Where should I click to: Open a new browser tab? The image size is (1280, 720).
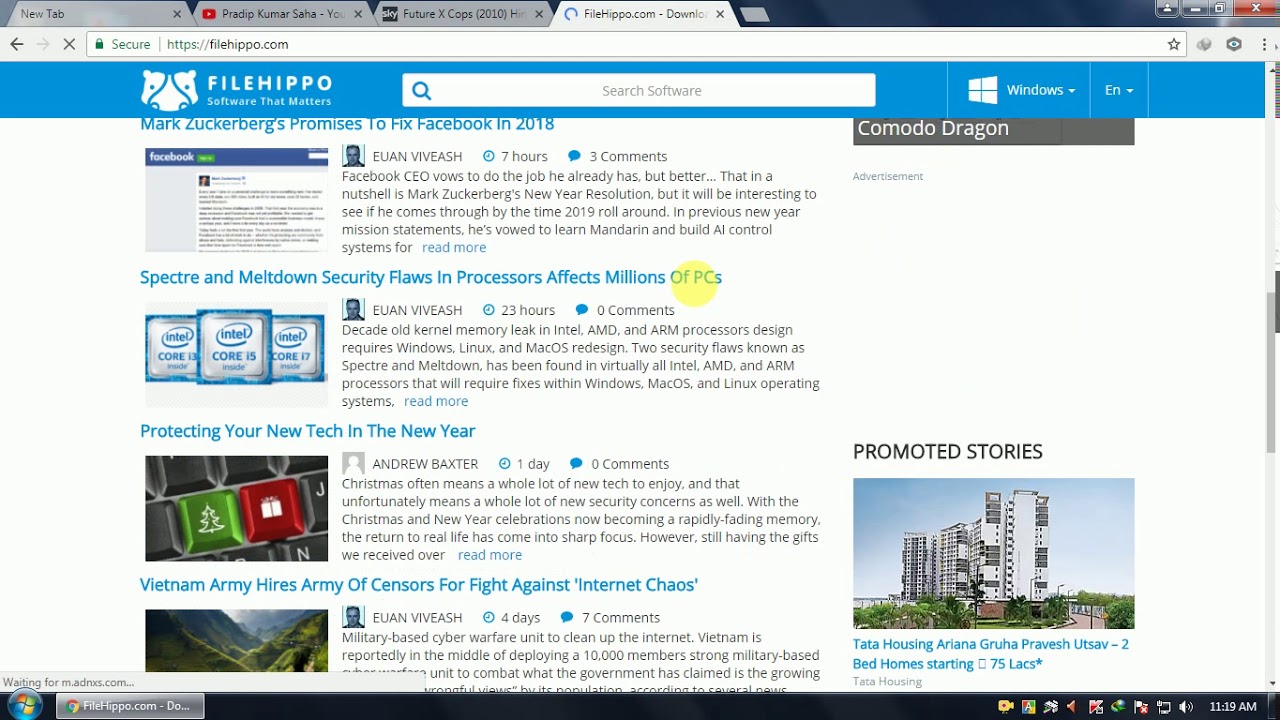pyautogui.click(x=755, y=14)
